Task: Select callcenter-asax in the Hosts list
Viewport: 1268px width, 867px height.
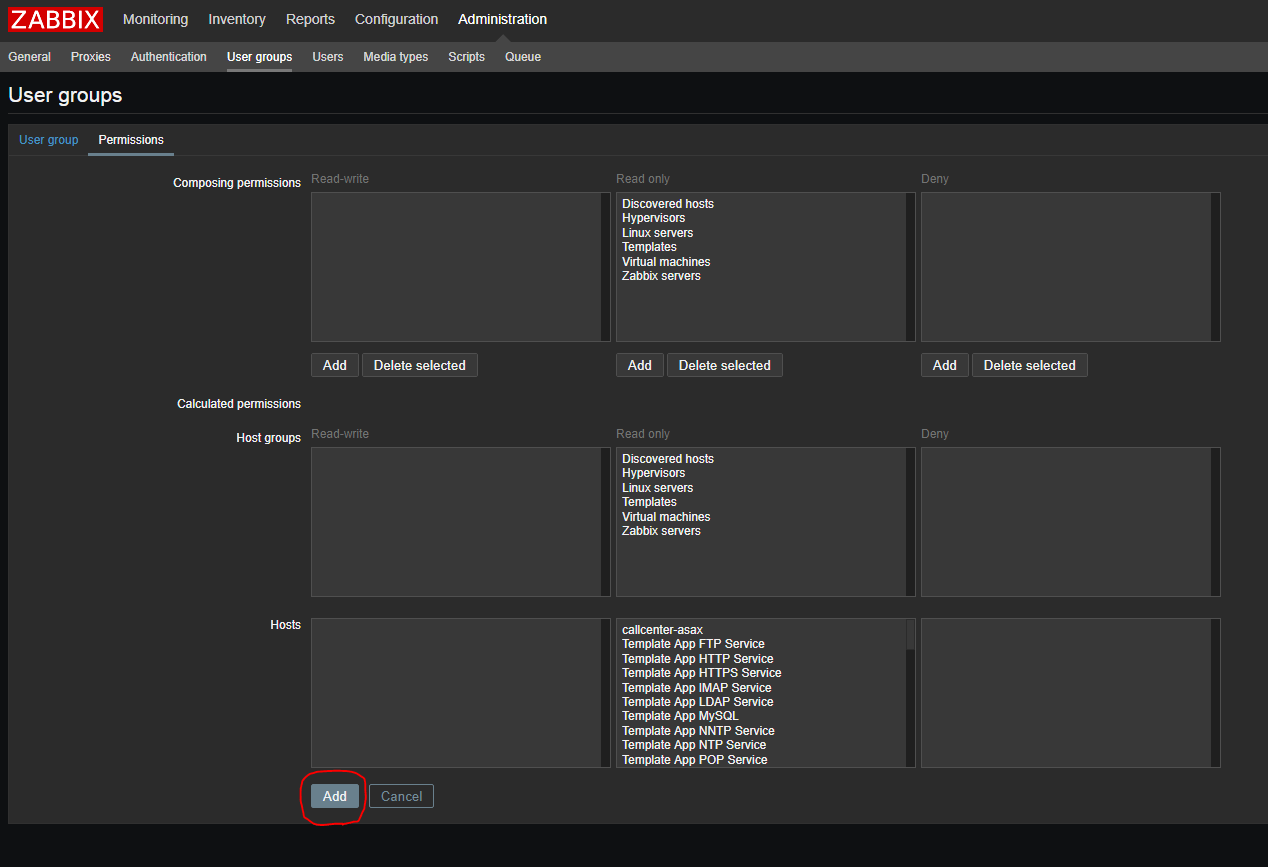Action: point(662,630)
